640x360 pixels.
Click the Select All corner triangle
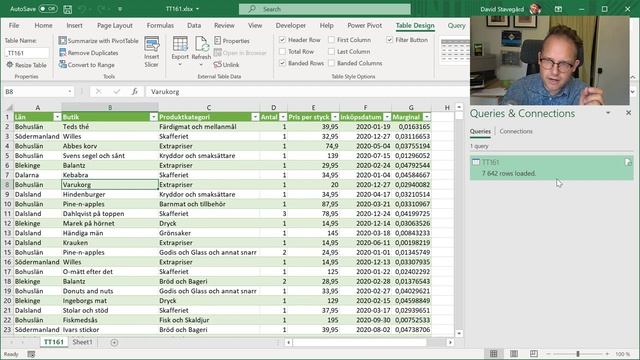click(9, 107)
